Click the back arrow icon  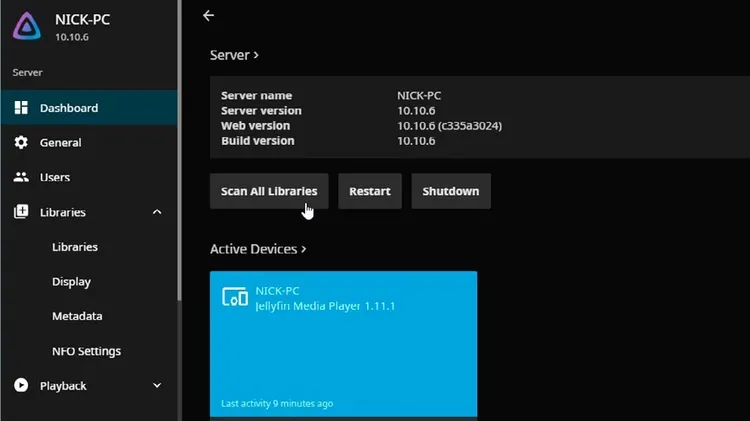208,16
